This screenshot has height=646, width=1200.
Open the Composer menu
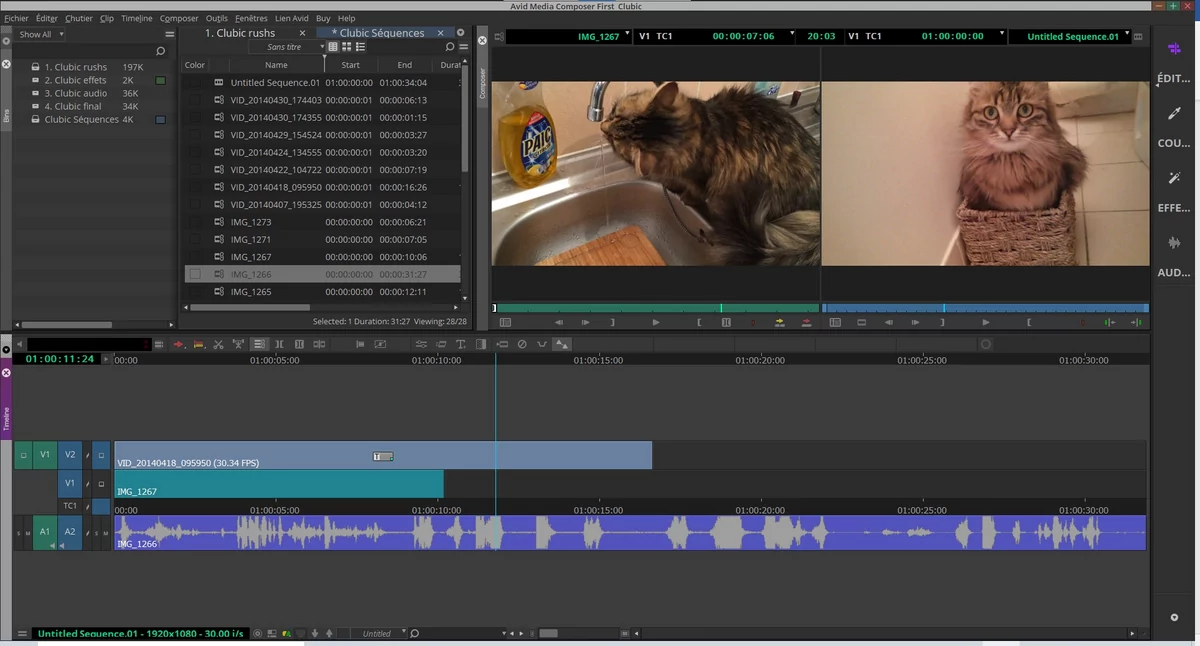click(x=179, y=18)
